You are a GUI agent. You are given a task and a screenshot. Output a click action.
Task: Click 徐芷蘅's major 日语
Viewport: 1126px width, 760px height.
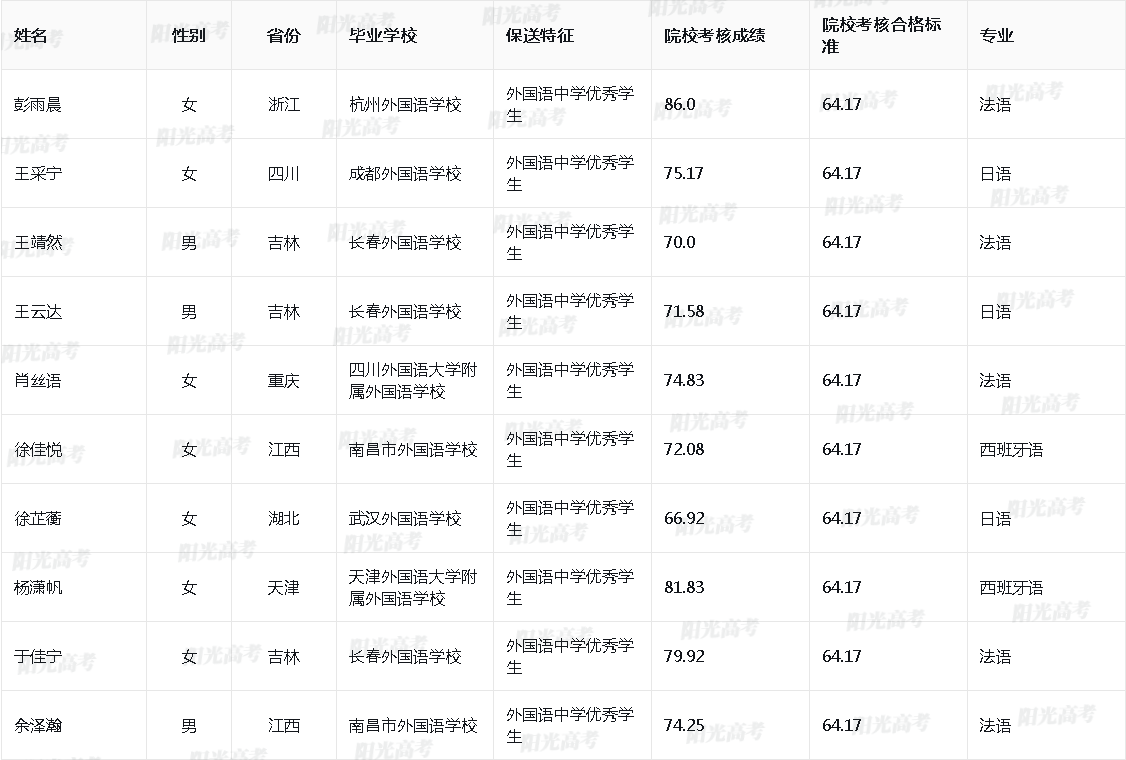[x=995, y=518]
